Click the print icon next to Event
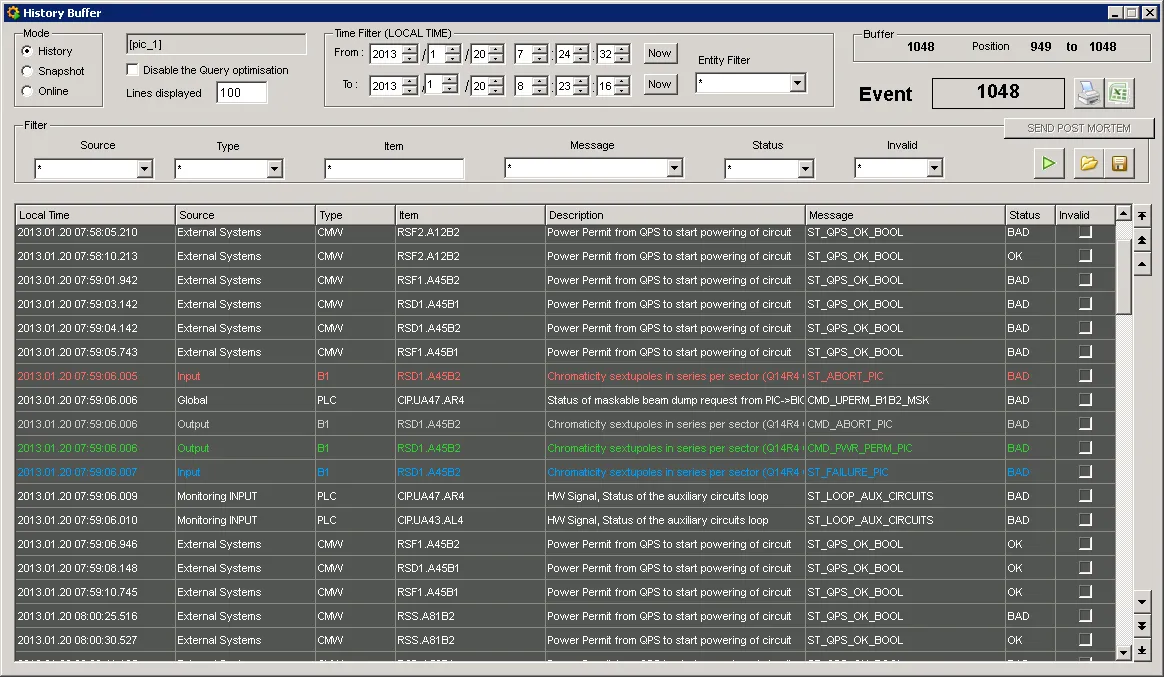The height and width of the screenshot is (677, 1164). pos(1087,93)
